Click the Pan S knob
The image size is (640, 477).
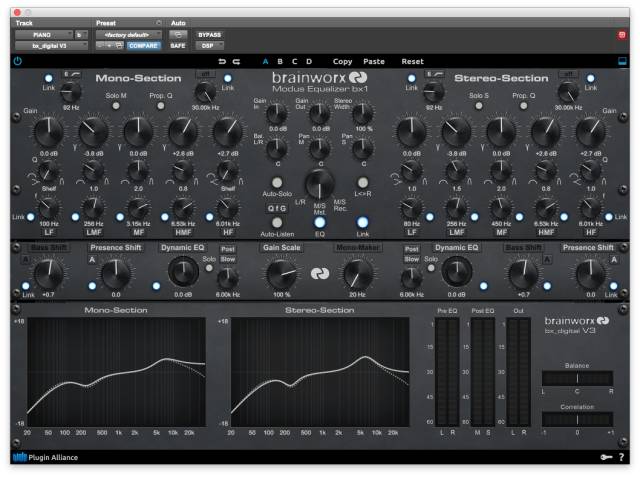tap(362, 149)
